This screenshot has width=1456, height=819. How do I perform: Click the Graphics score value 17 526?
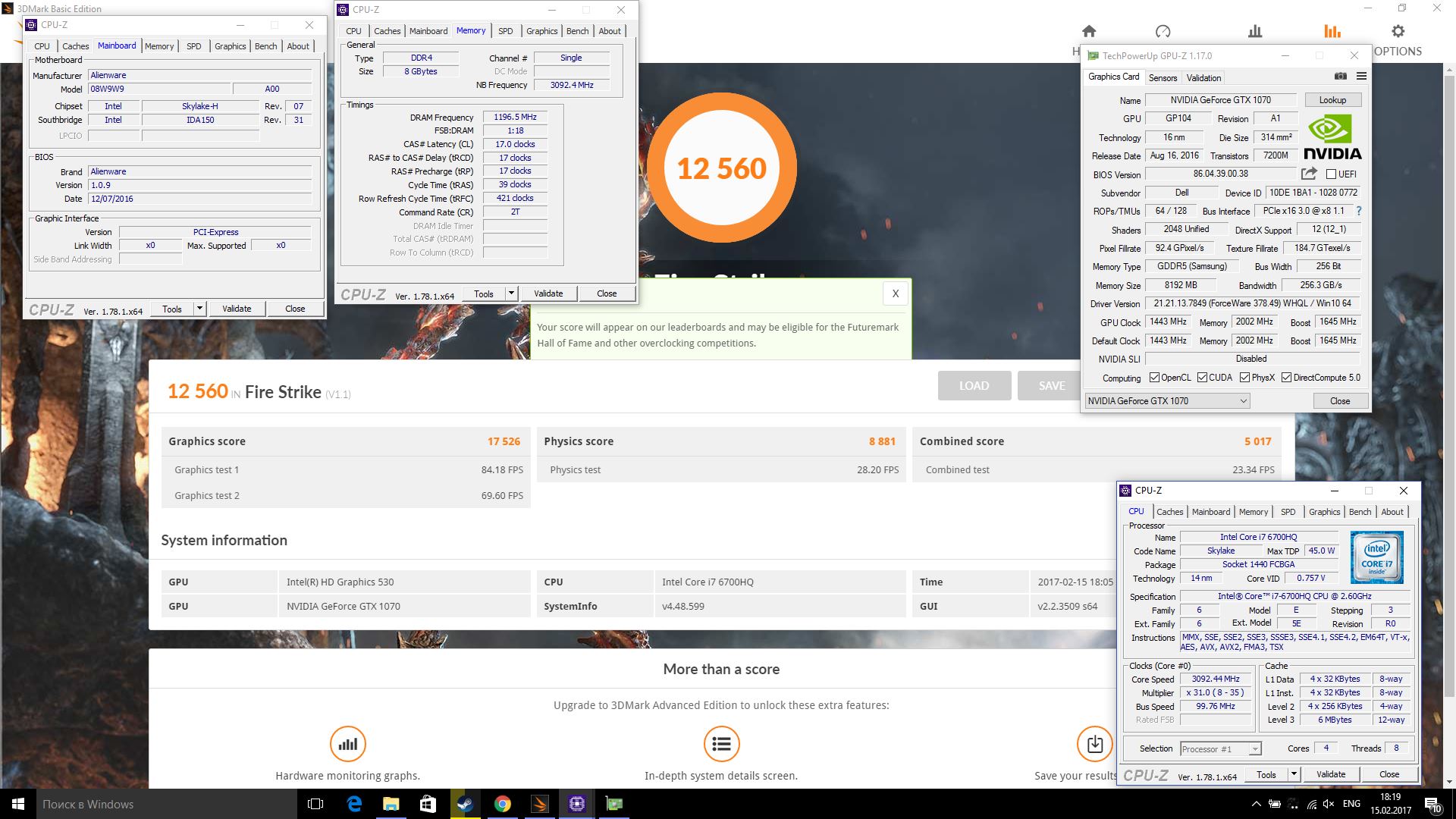pyautogui.click(x=504, y=441)
